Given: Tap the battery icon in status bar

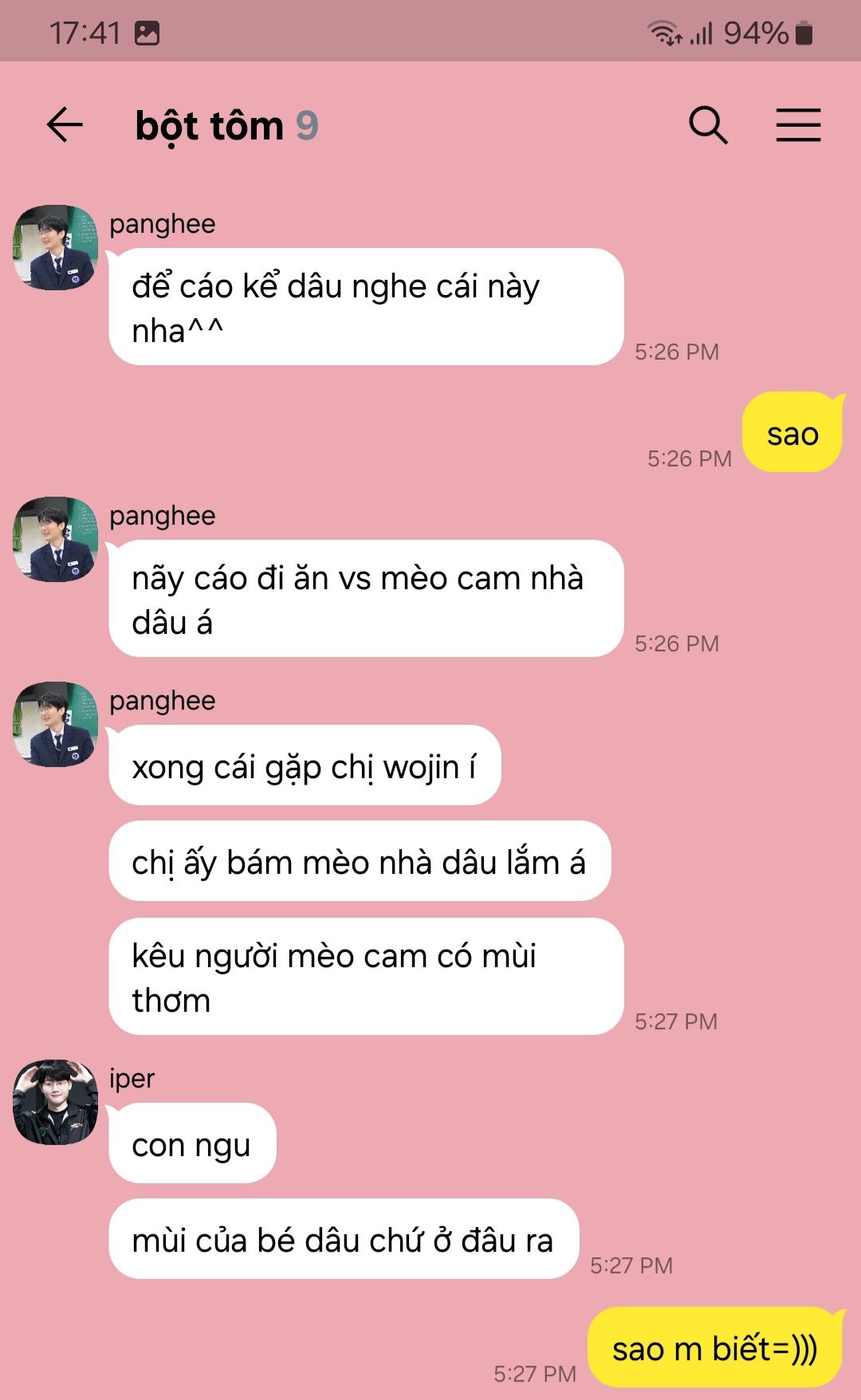Looking at the screenshot, I should 804,33.
